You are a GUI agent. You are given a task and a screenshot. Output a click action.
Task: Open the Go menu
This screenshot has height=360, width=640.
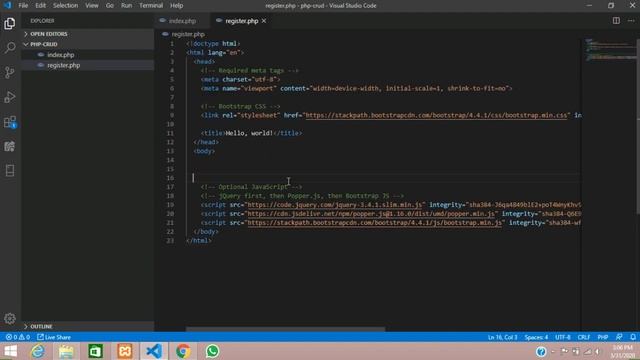[x=110, y=6]
